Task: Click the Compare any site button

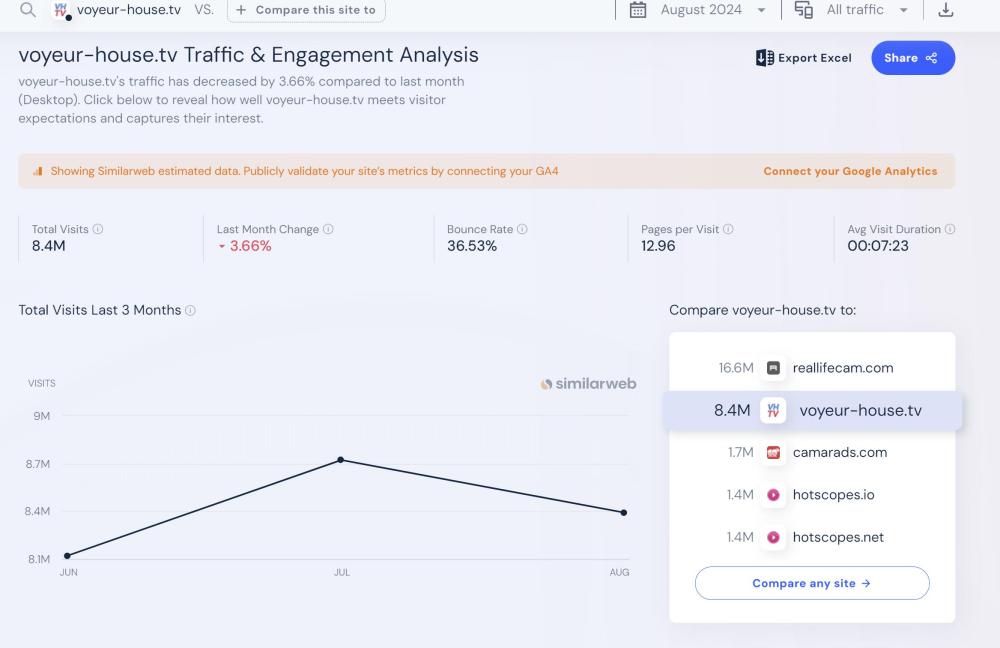Action: pos(811,583)
